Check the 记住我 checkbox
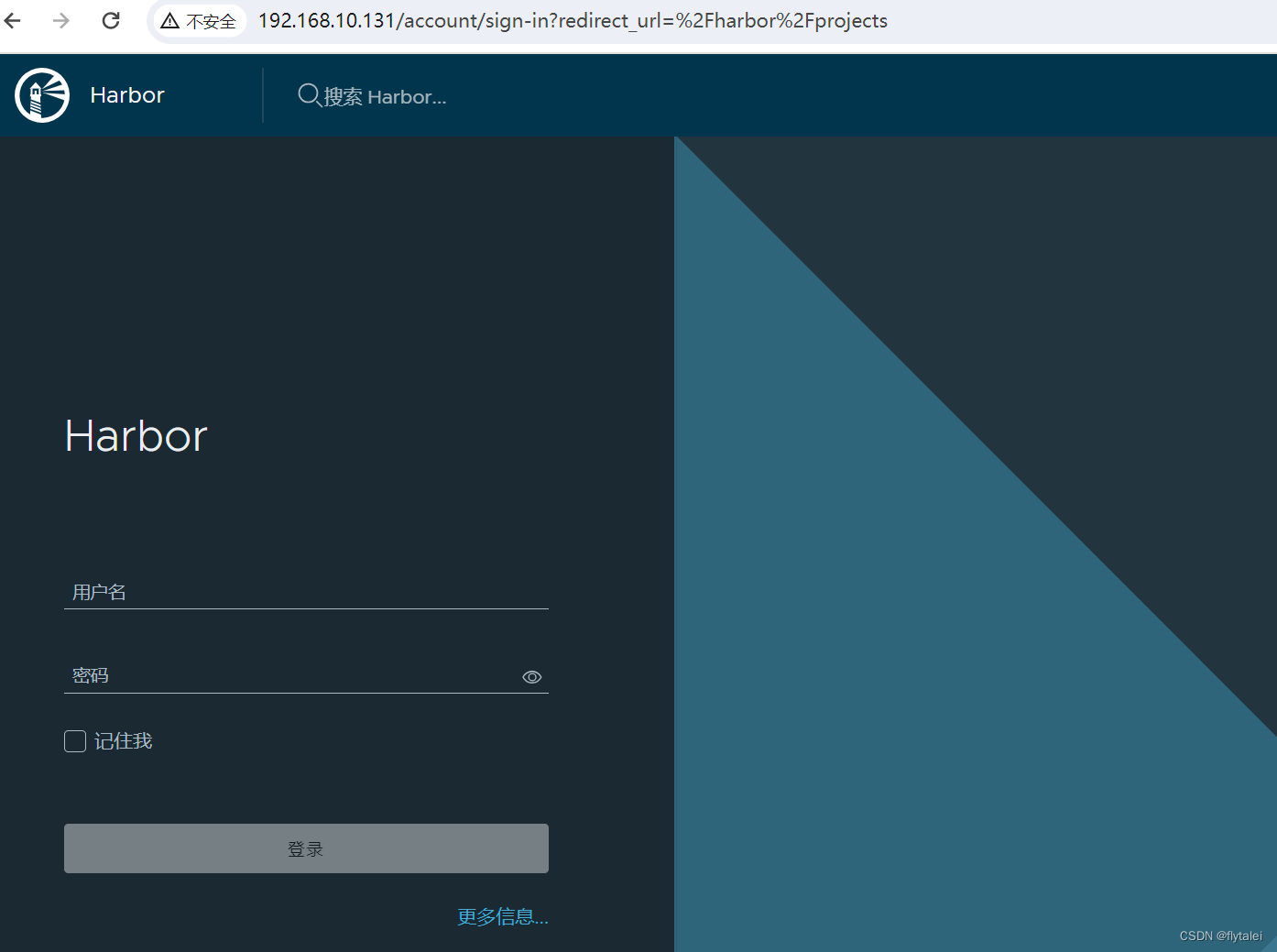Screen dimensions: 1277x952 coord(75,741)
